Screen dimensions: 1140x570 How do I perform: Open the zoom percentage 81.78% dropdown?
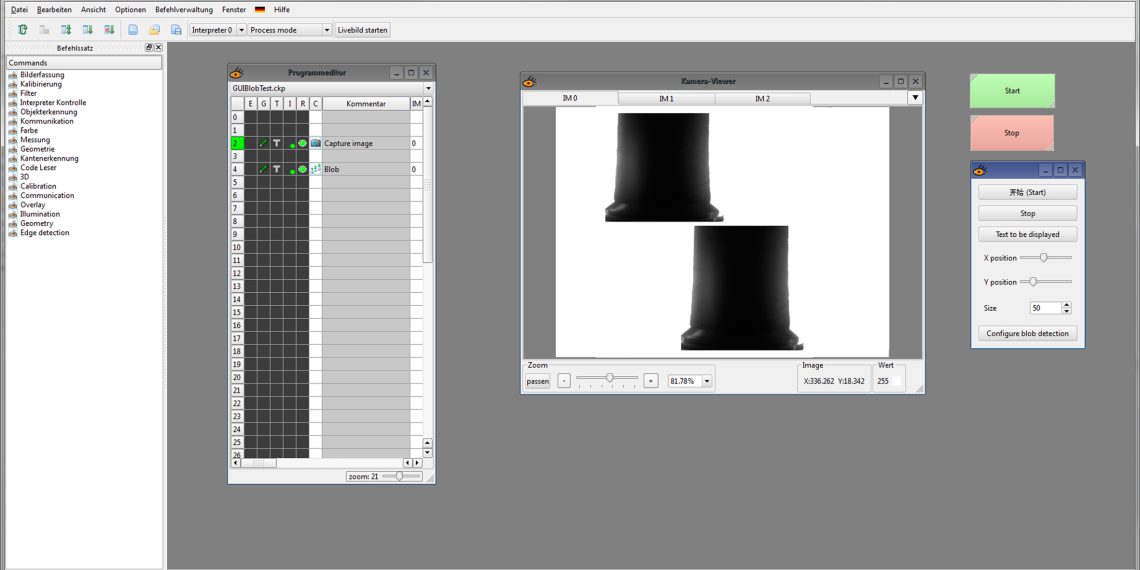click(707, 381)
